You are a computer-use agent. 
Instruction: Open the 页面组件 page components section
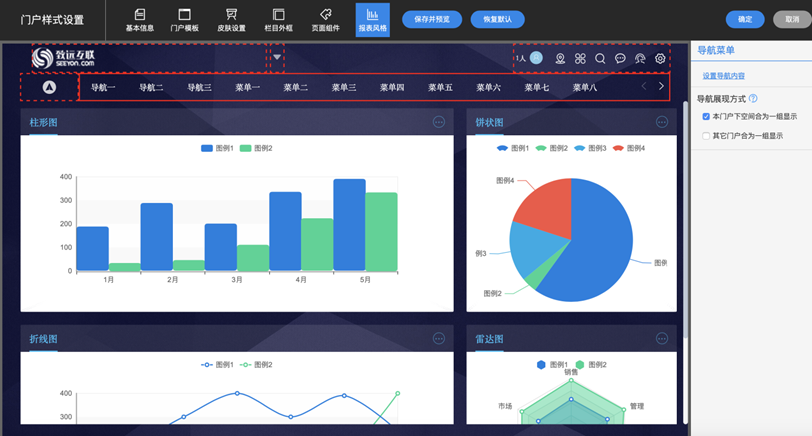[x=325, y=19]
